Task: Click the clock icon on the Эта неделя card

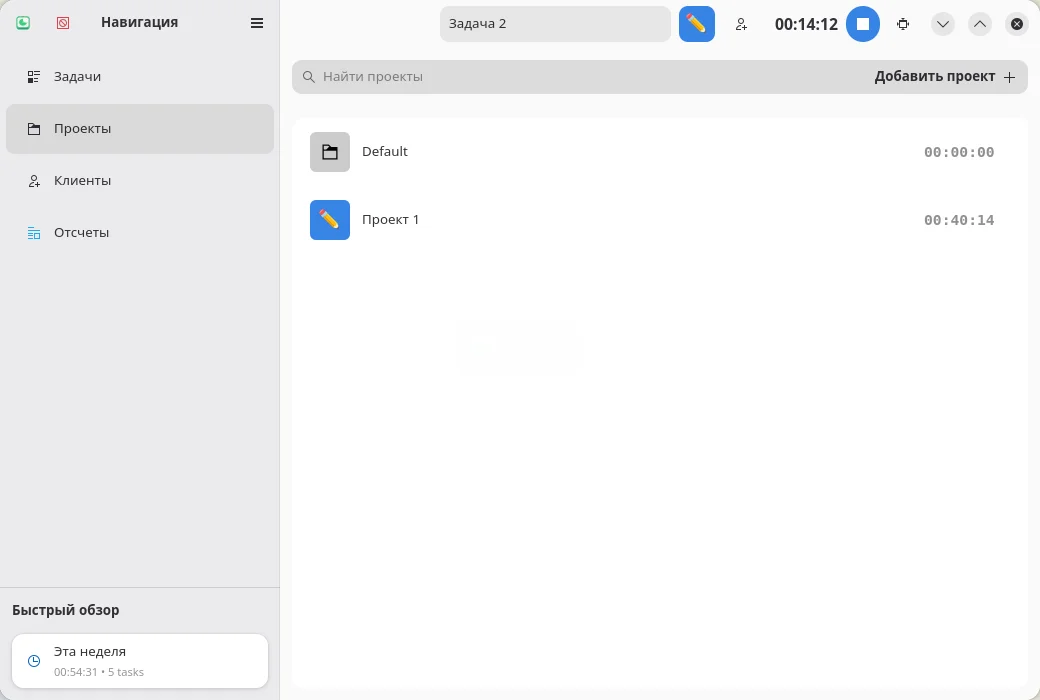Action: [32, 661]
